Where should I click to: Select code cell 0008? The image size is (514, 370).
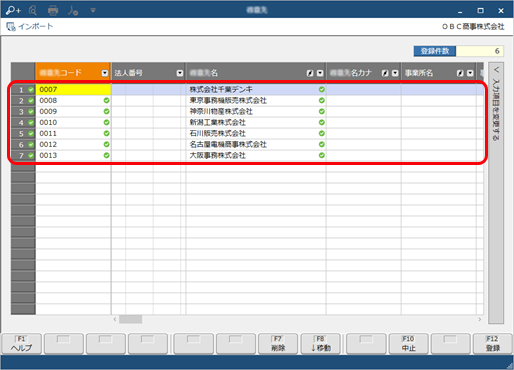(x=73, y=100)
